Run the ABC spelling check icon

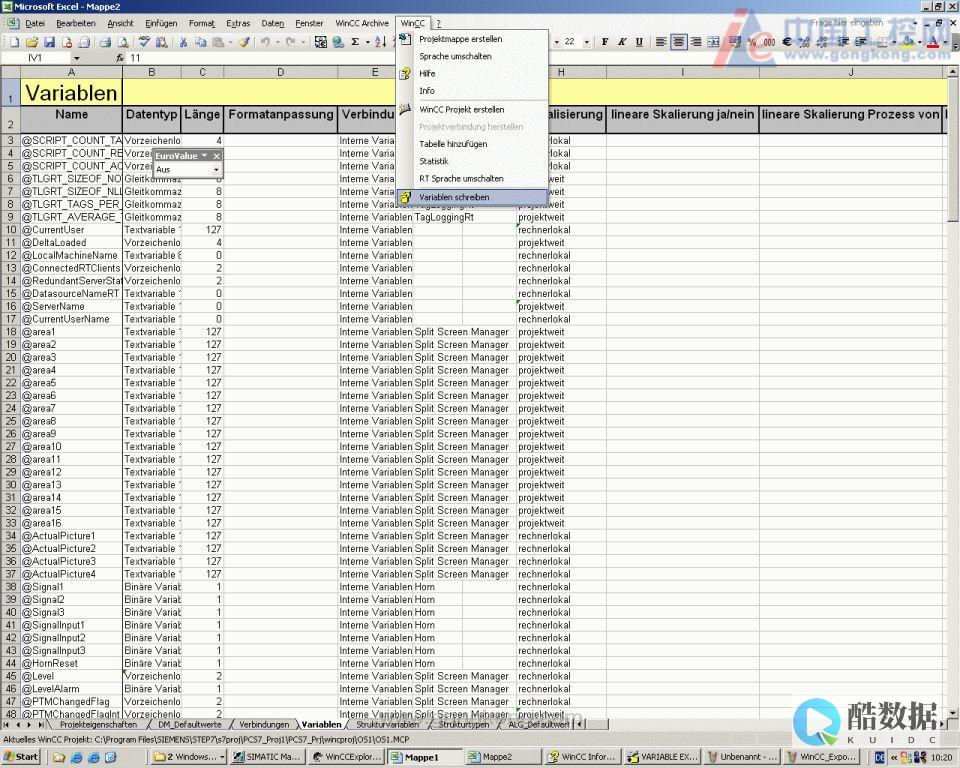tap(144, 42)
